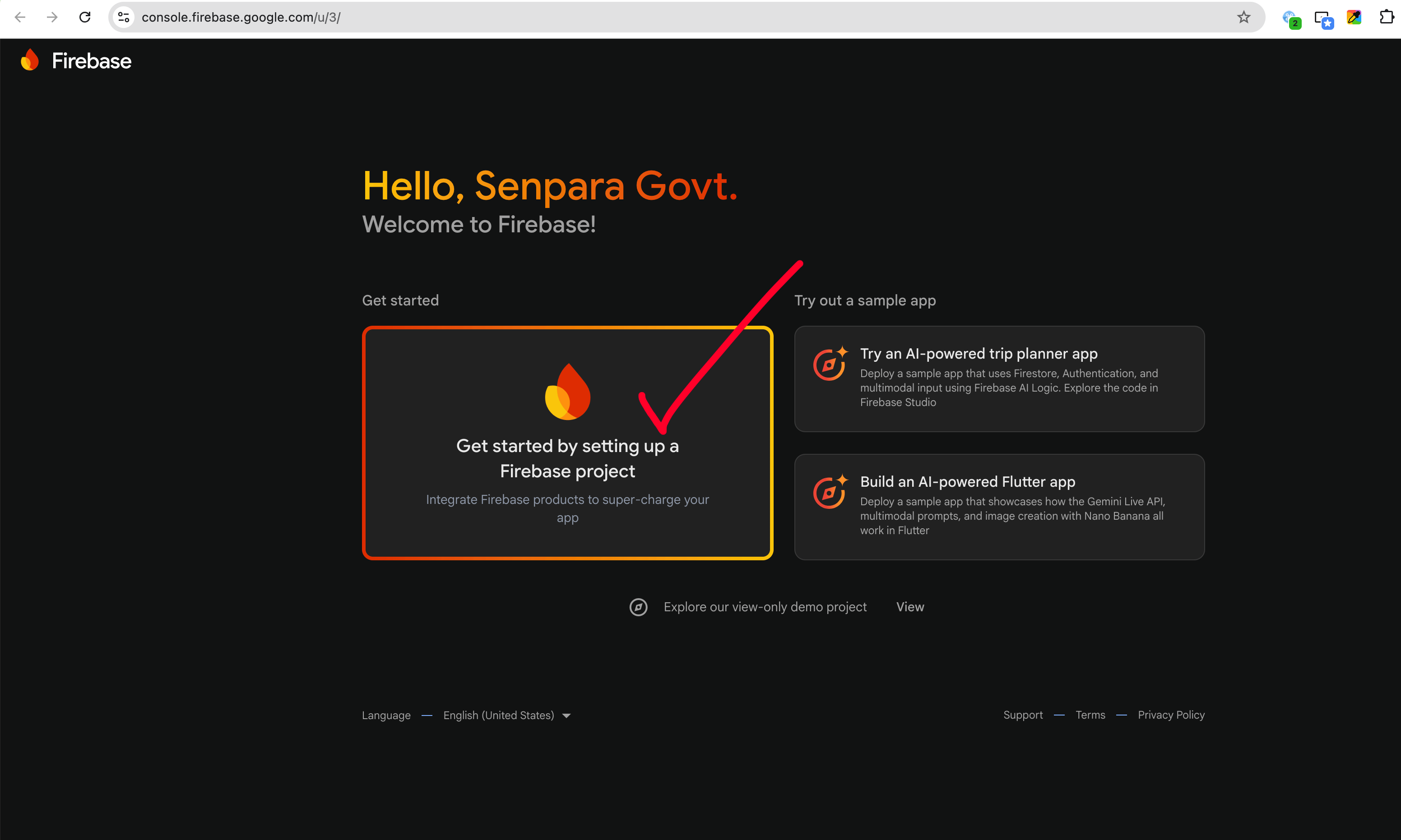The image size is (1401, 840).
Task: Open the screen extension with blue star badge
Action: coord(1323,18)
